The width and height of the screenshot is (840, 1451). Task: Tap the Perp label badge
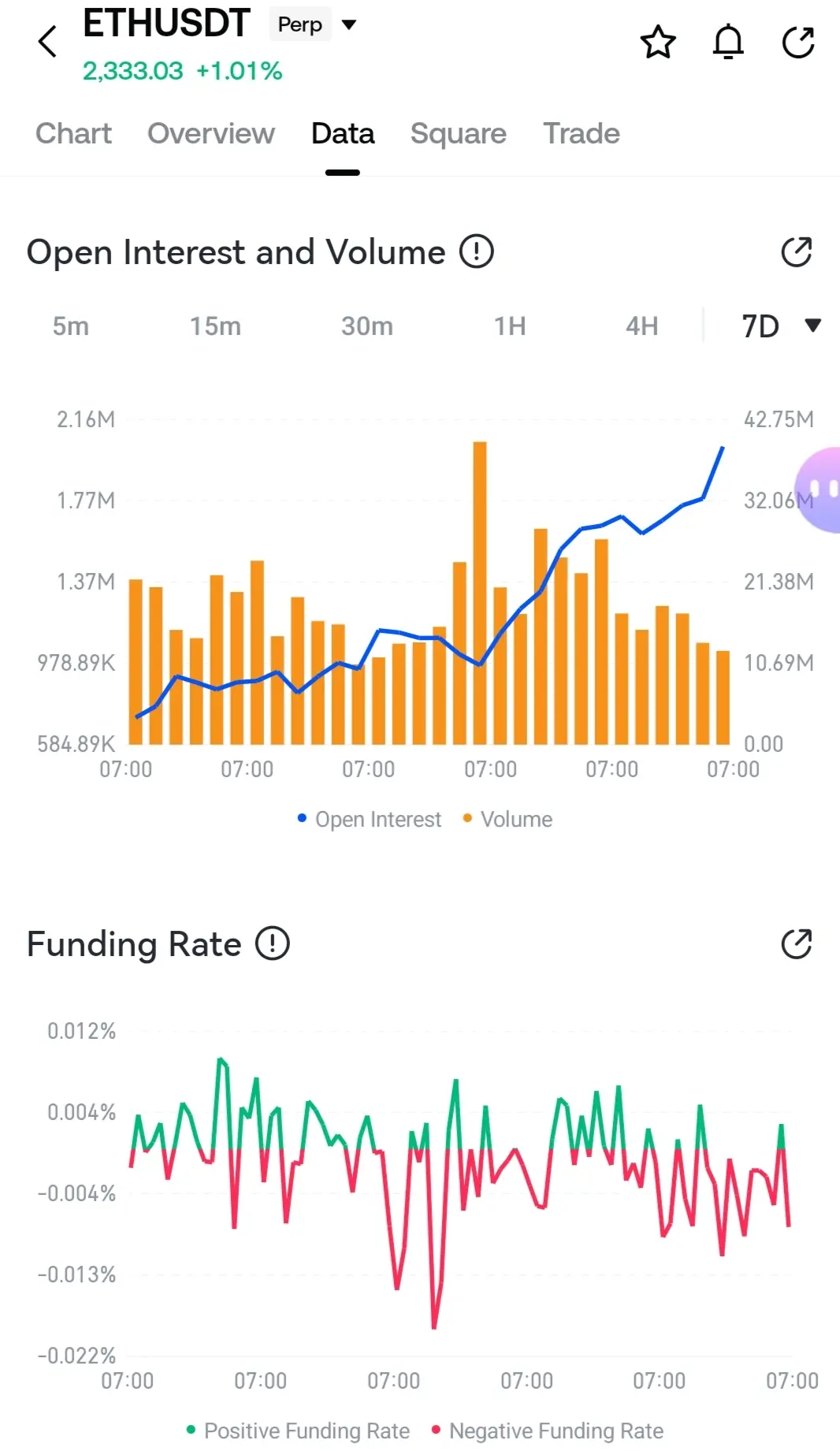[300, 24]
